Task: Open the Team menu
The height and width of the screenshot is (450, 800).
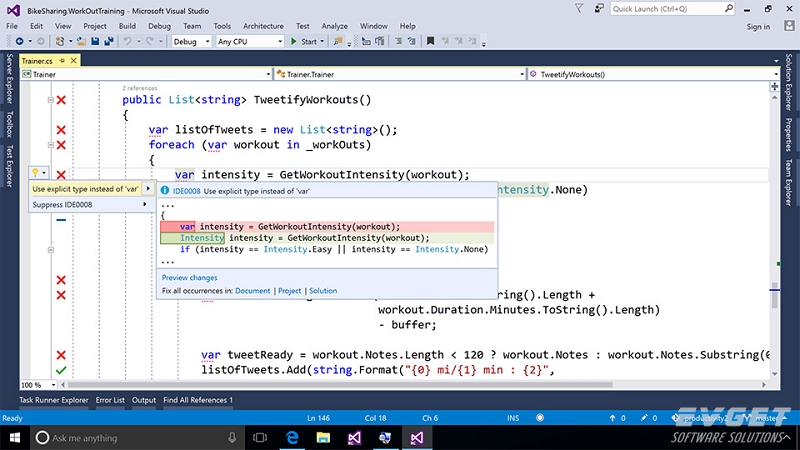Action: pos(192,26)
